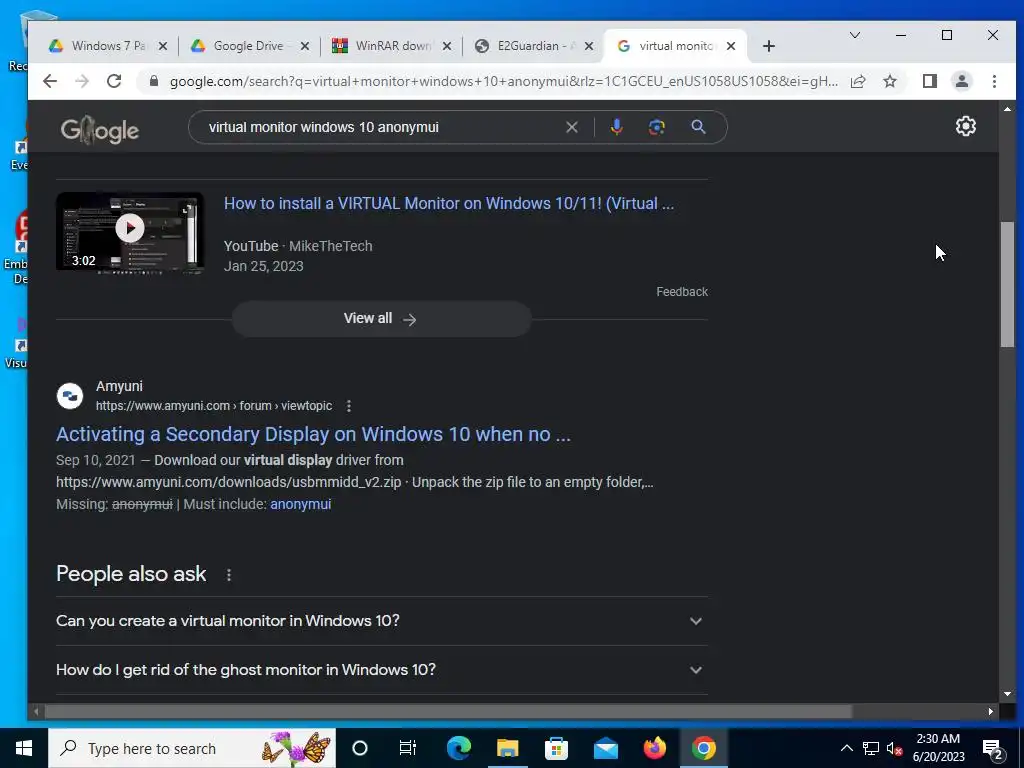1024x768 pixels.
Task: Open People also ask options menu
Action: point(229,575)
